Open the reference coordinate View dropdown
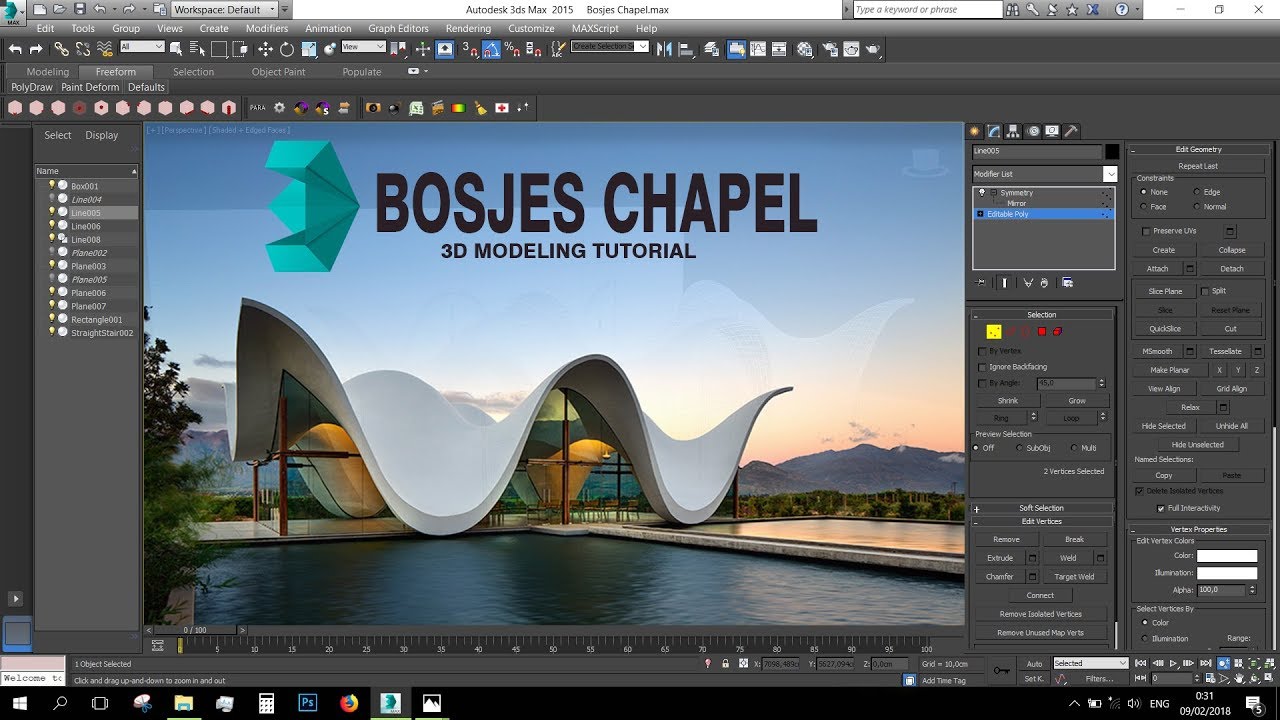 pos(363,47)
